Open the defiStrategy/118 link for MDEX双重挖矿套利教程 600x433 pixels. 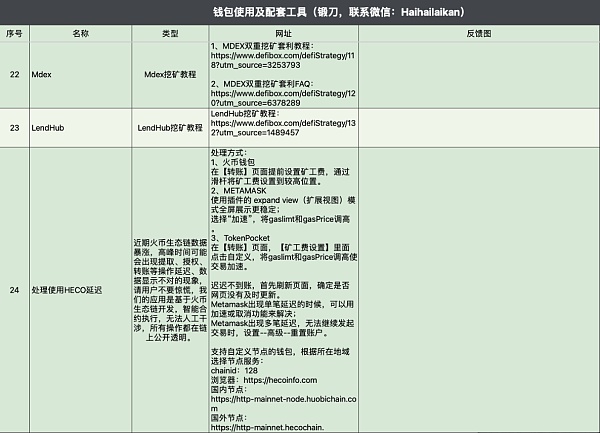tap(283, 60)
